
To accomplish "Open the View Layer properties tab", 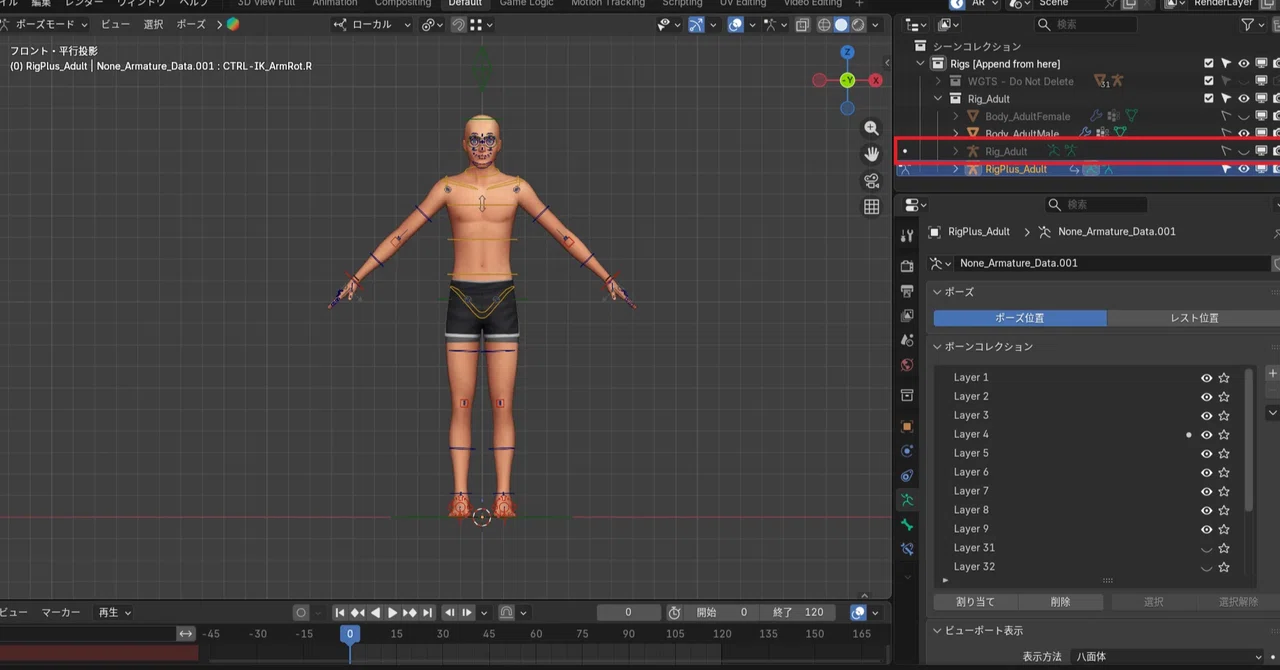I will point(907,316).
